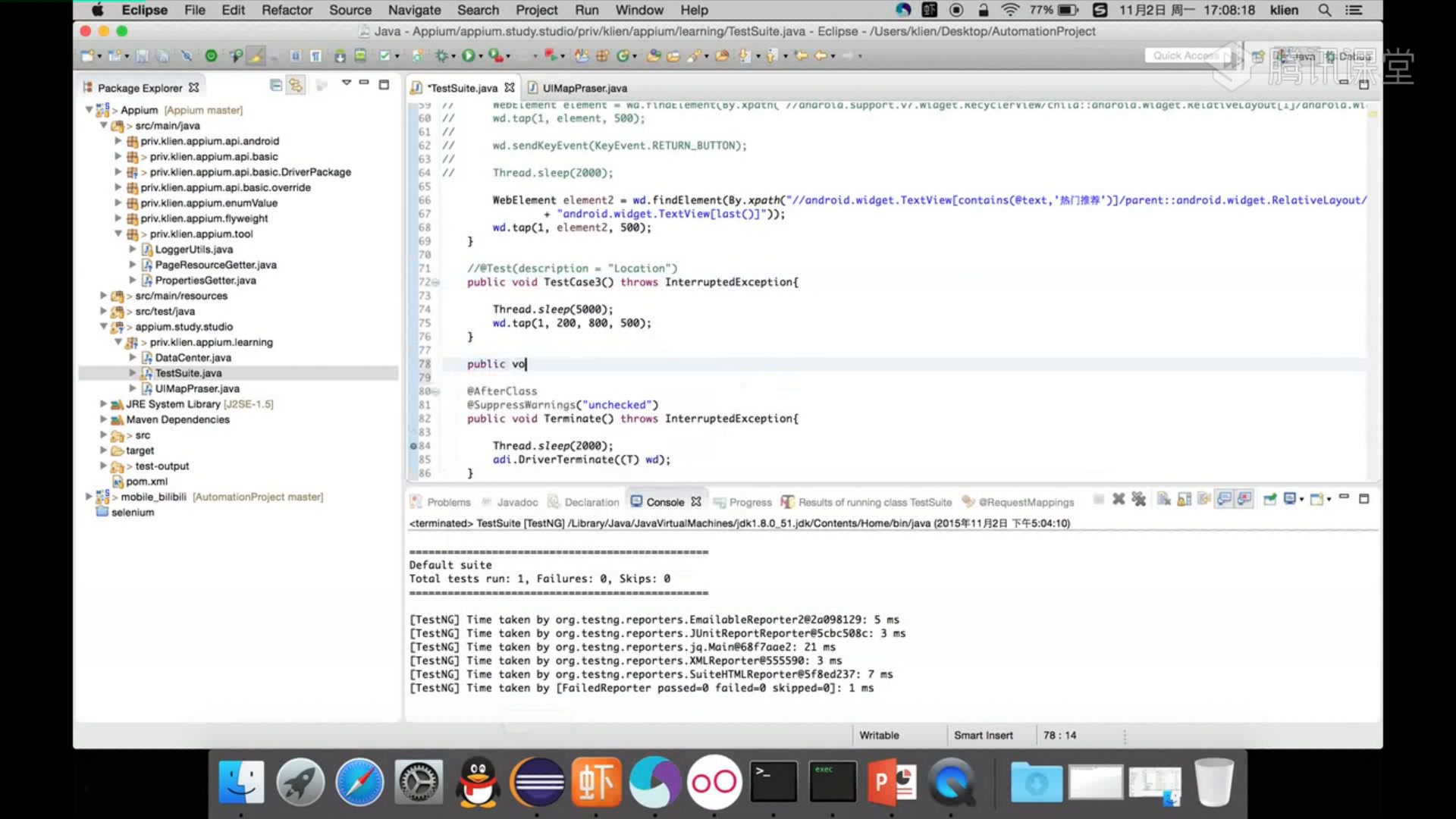1456x819 pixels.
Task: Fold the TestCase3 method via gutter marker
Action: click(436, 282)
